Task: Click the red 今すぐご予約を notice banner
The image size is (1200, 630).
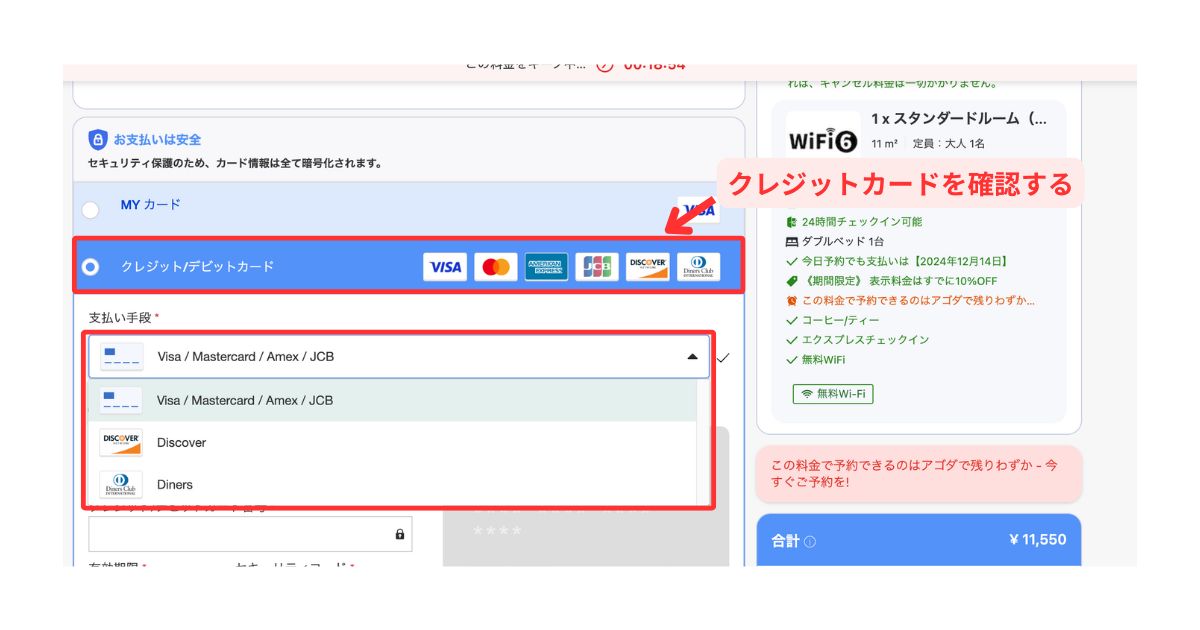Action: coord(920,474)
